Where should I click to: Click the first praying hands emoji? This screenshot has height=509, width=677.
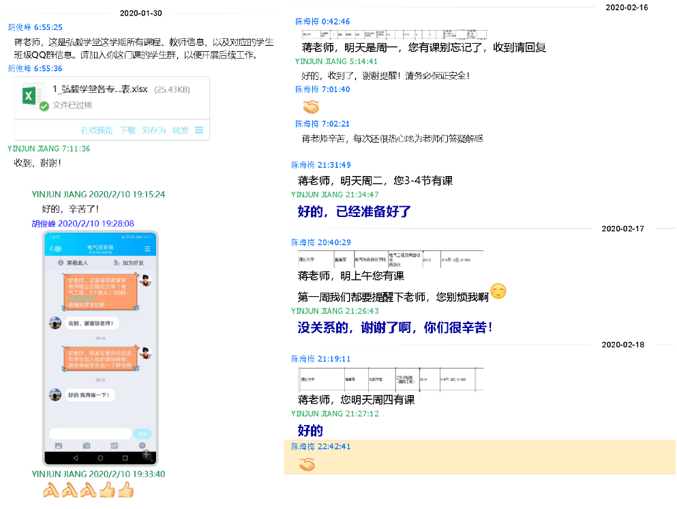(x=49, y=489)
